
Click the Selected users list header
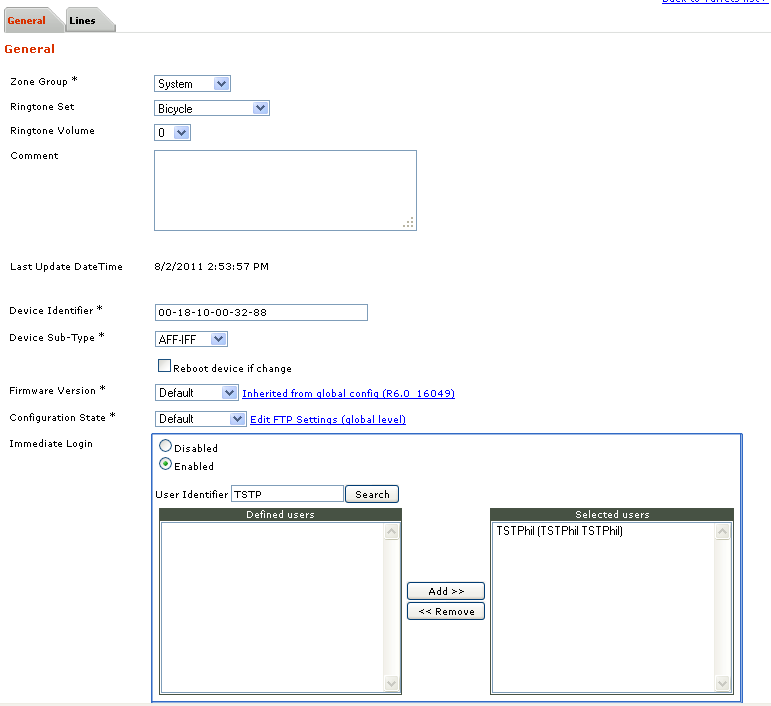pyautogui.click(x=612, y=515)
